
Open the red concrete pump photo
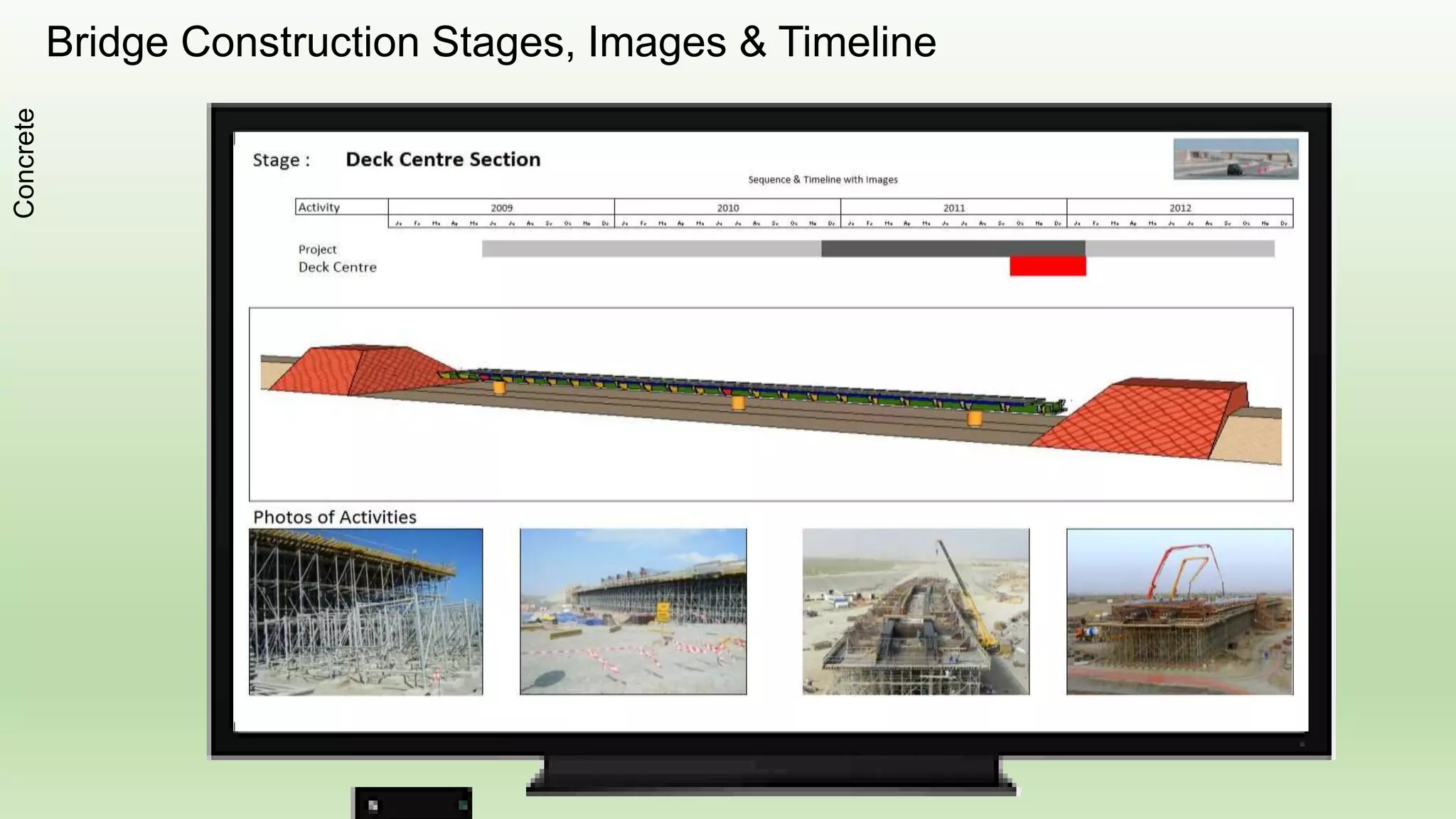(1179, 611)
